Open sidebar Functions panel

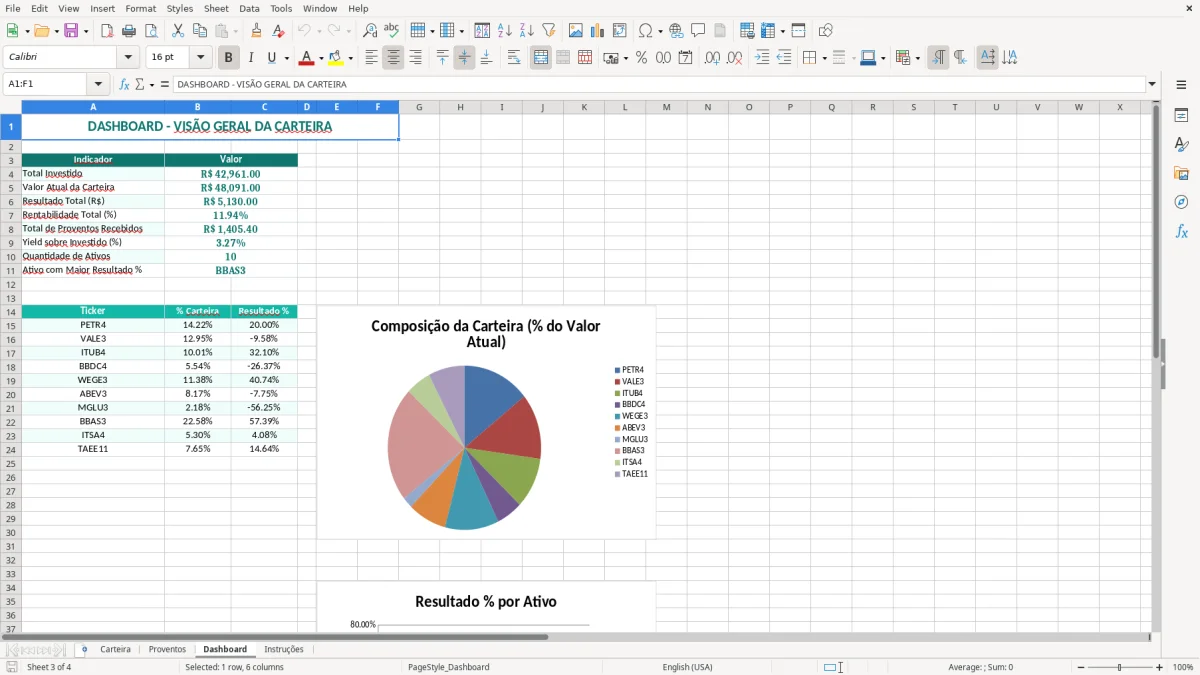click(1181, 231)
